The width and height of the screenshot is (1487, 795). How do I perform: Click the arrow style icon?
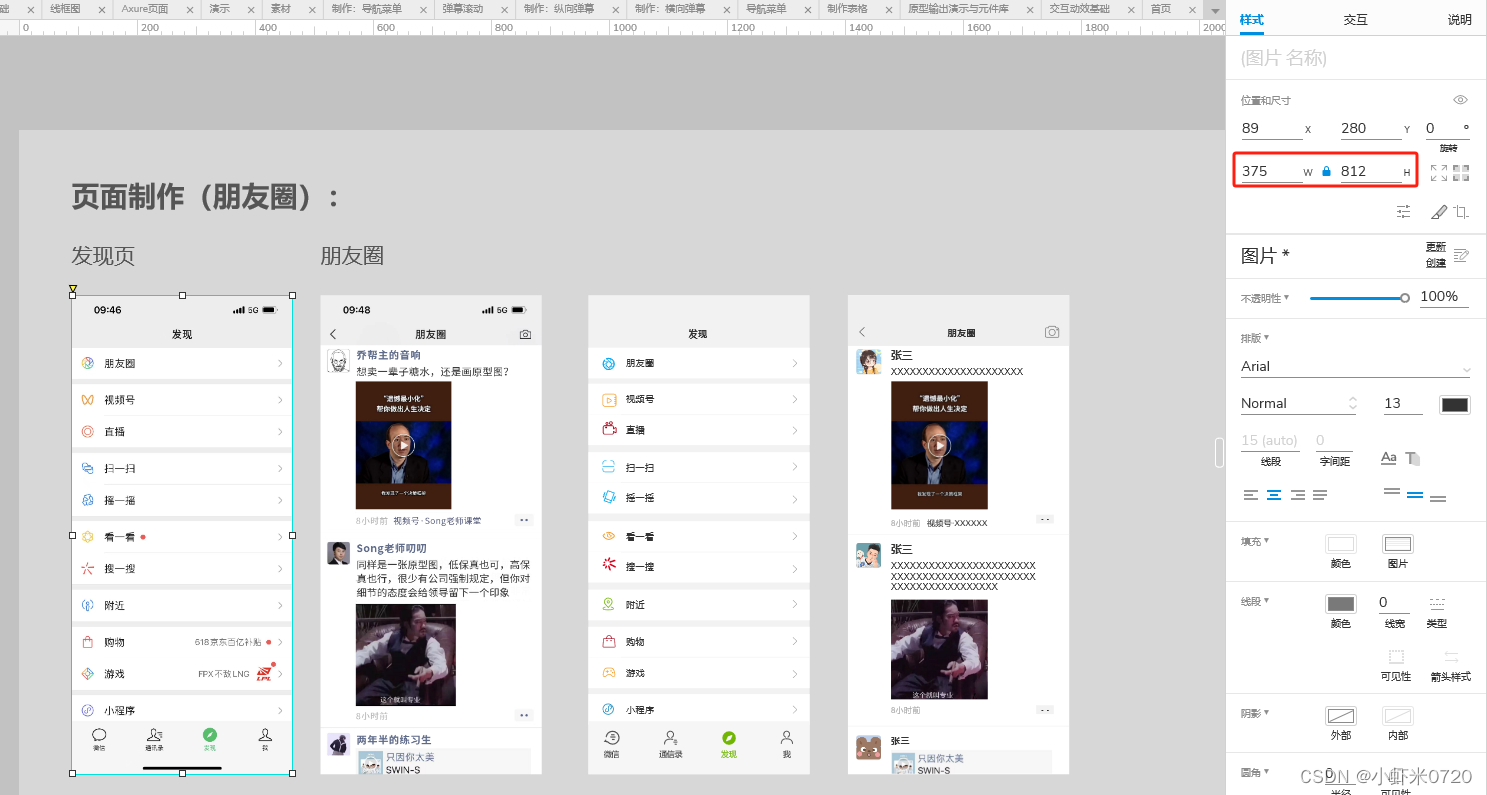[1451, 657]
